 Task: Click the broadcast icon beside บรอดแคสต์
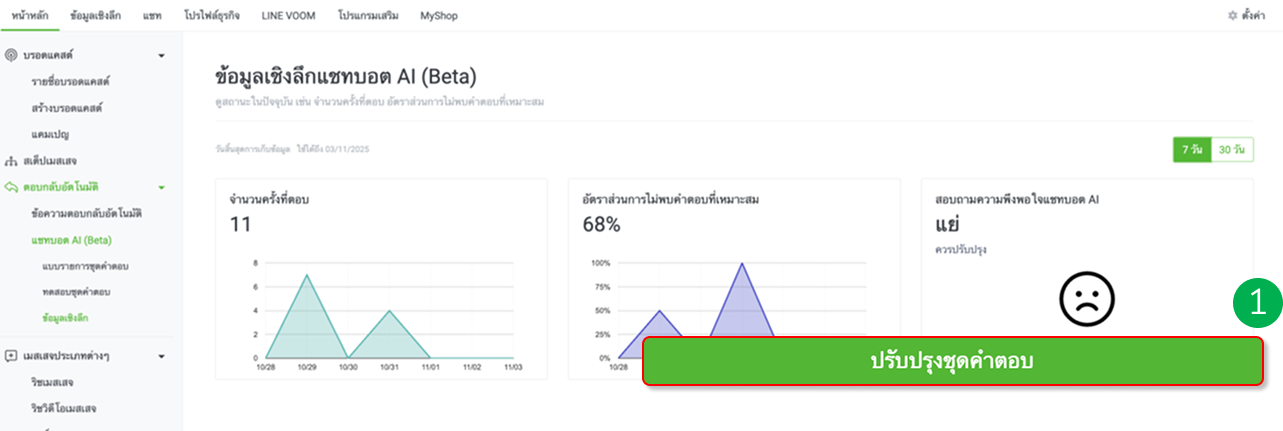[10, 55]
